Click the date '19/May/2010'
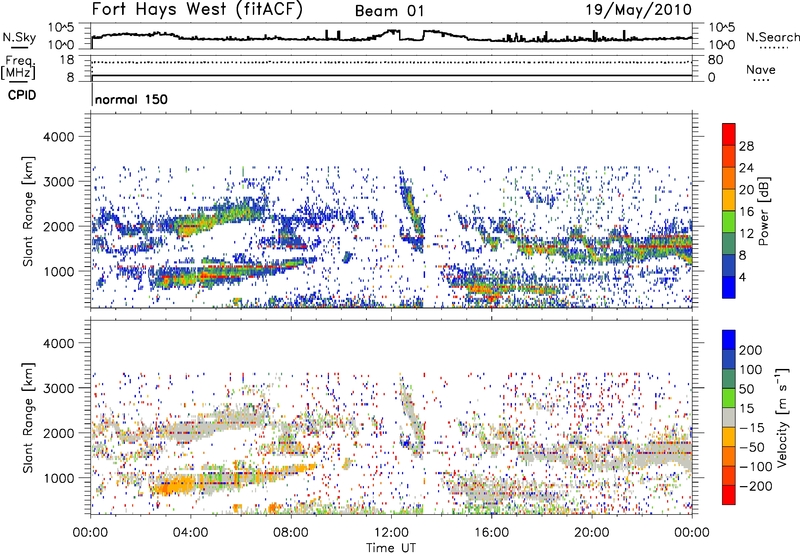The image size is (800, 554). click(x=639, y=9)
